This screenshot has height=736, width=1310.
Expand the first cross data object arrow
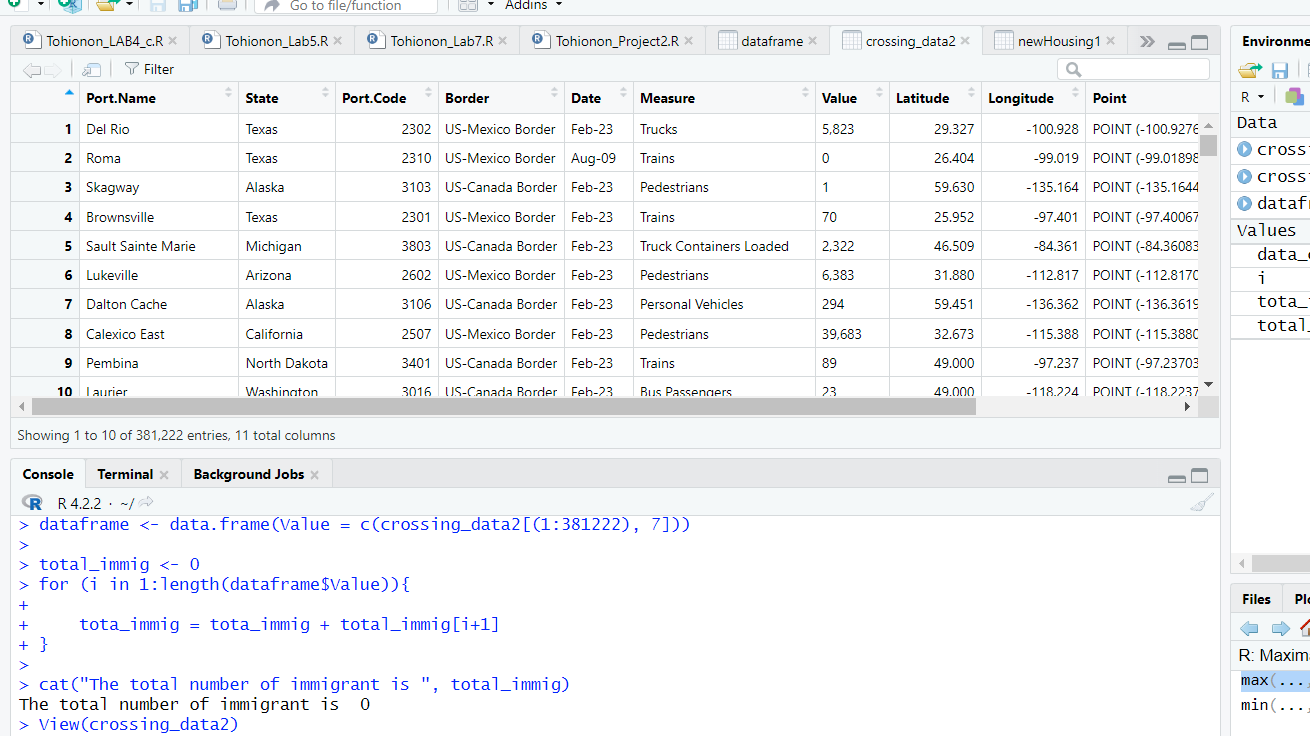[x=1244, y=149]
